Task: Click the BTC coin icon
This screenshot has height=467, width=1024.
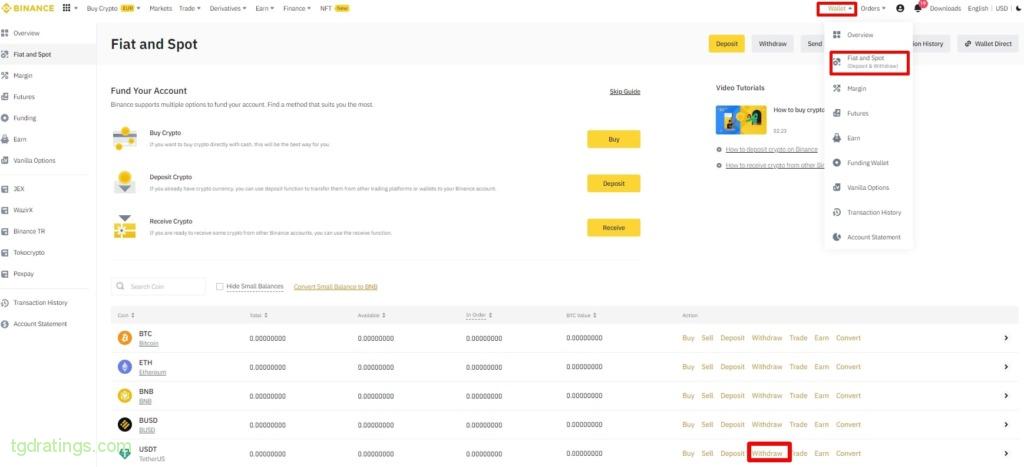Action: (124, 338)
